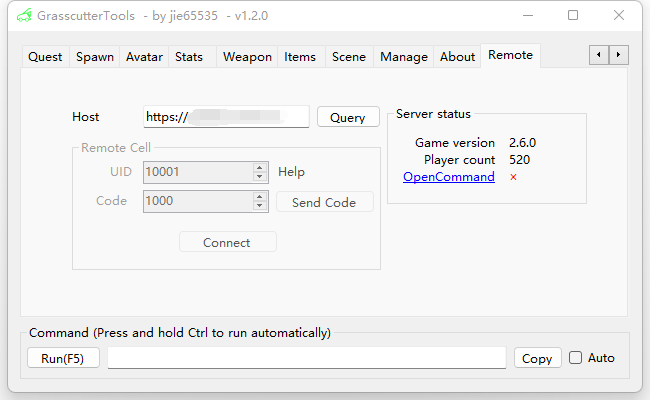650x400 pixels.
Task: Enable the Auto checkbox
Action: 575,358
